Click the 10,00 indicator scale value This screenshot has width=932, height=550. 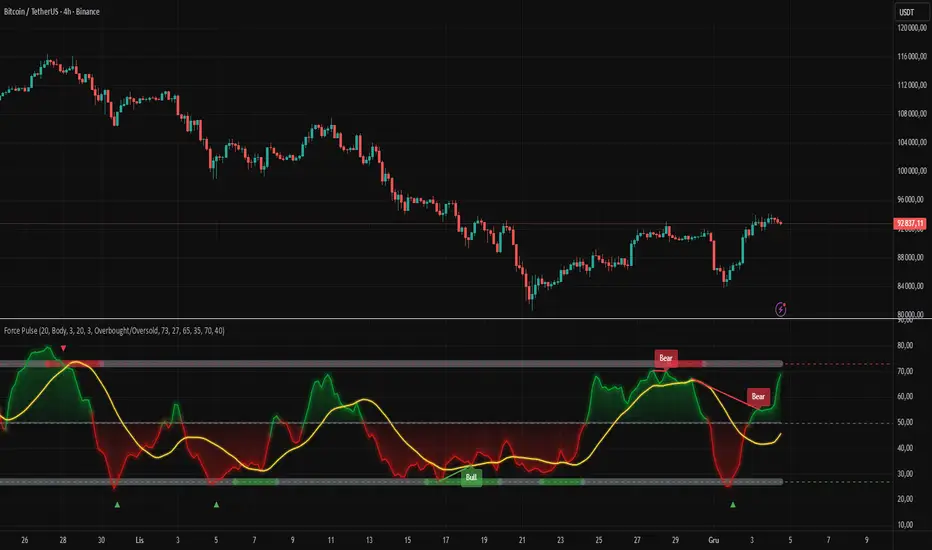click(905, 524)
